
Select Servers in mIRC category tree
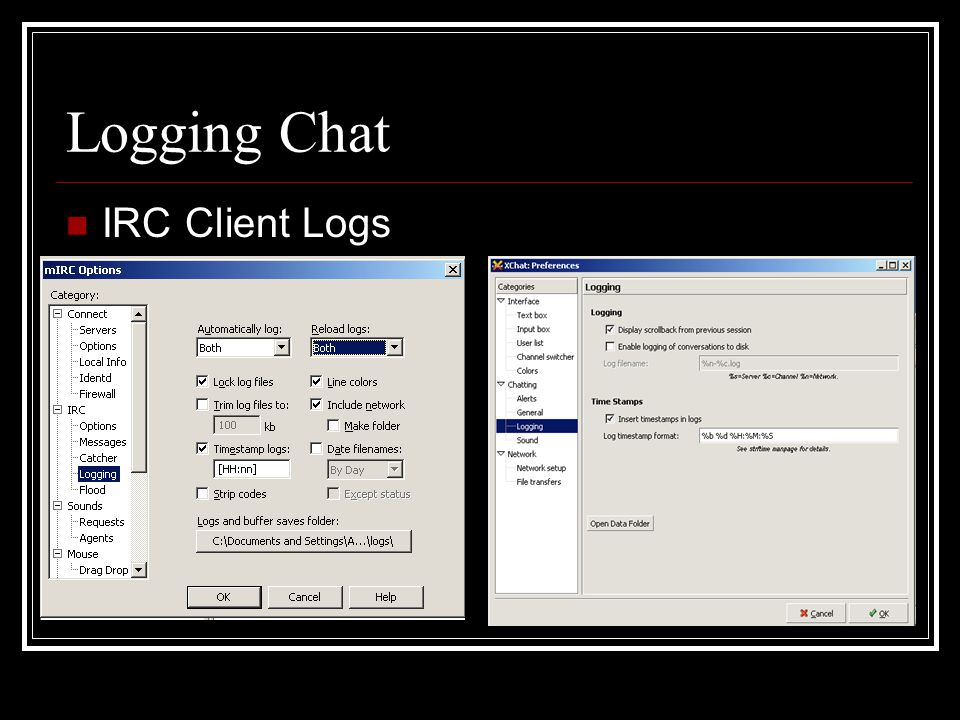(x=97, y=329)
